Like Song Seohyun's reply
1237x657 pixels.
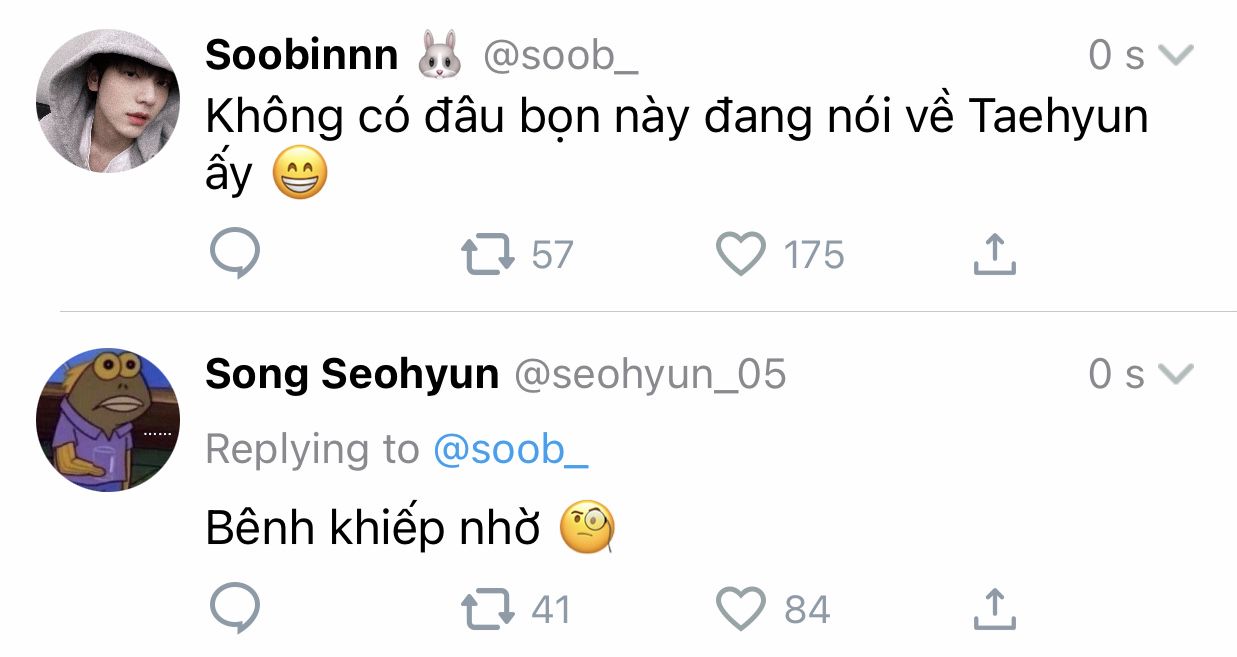(x=742, y=608)
